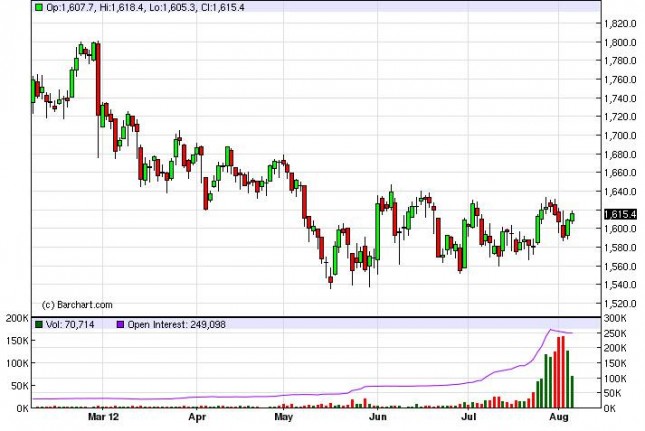Click the 1,700.0 price axis label
This screenshot has height=431, width=645.
point(620,136)
